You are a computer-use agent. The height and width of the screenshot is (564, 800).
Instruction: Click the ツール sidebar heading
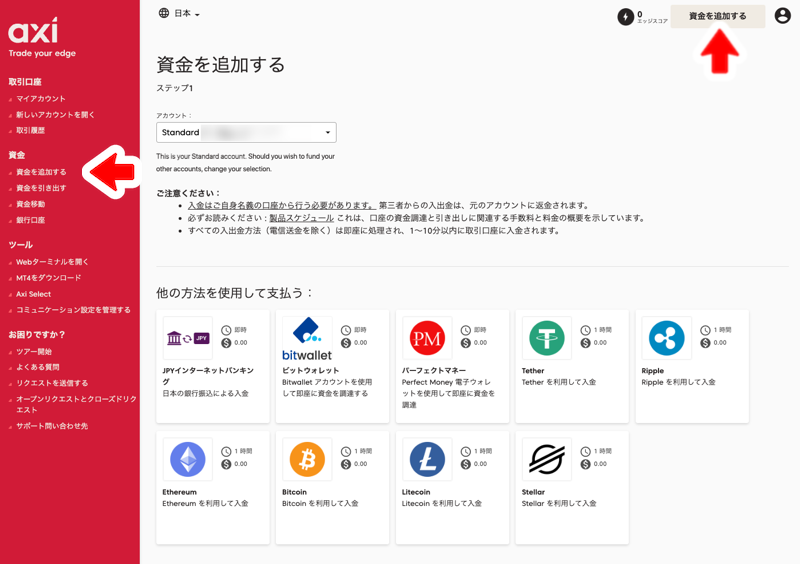(x=20, y=245)
